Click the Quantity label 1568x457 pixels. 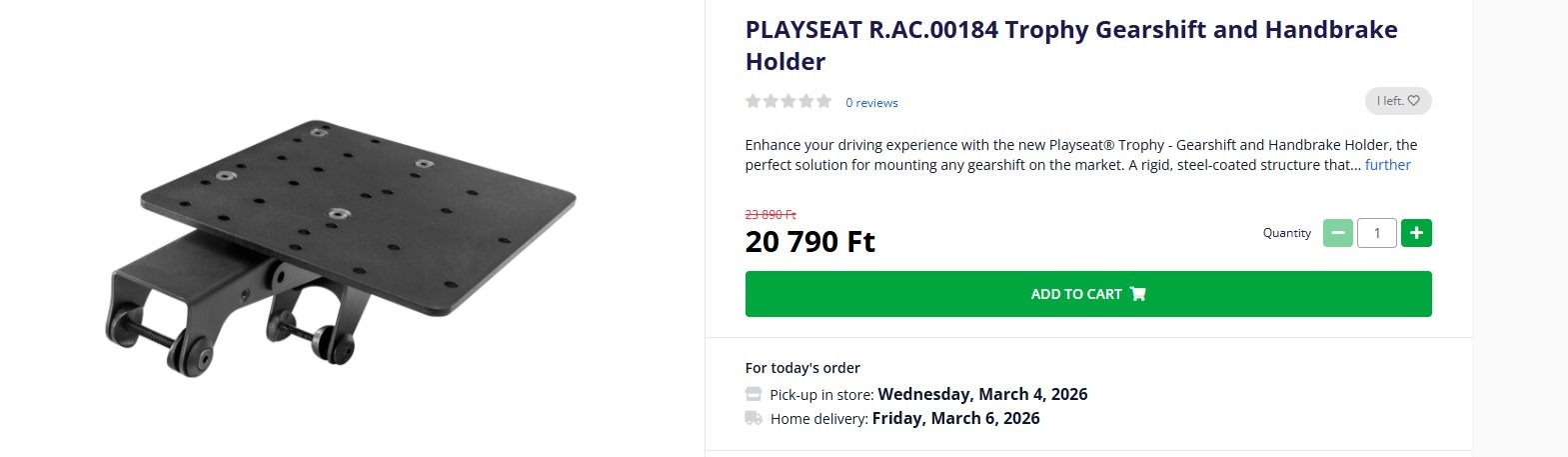[1286, 233]
